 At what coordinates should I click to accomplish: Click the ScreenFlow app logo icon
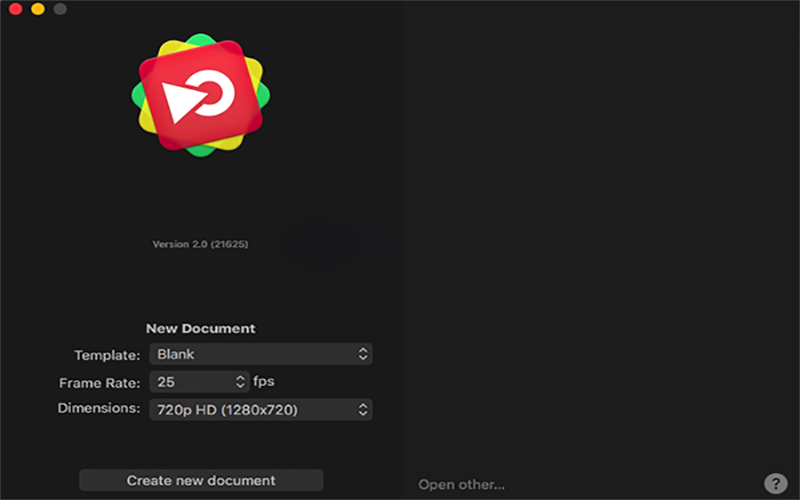201,95
